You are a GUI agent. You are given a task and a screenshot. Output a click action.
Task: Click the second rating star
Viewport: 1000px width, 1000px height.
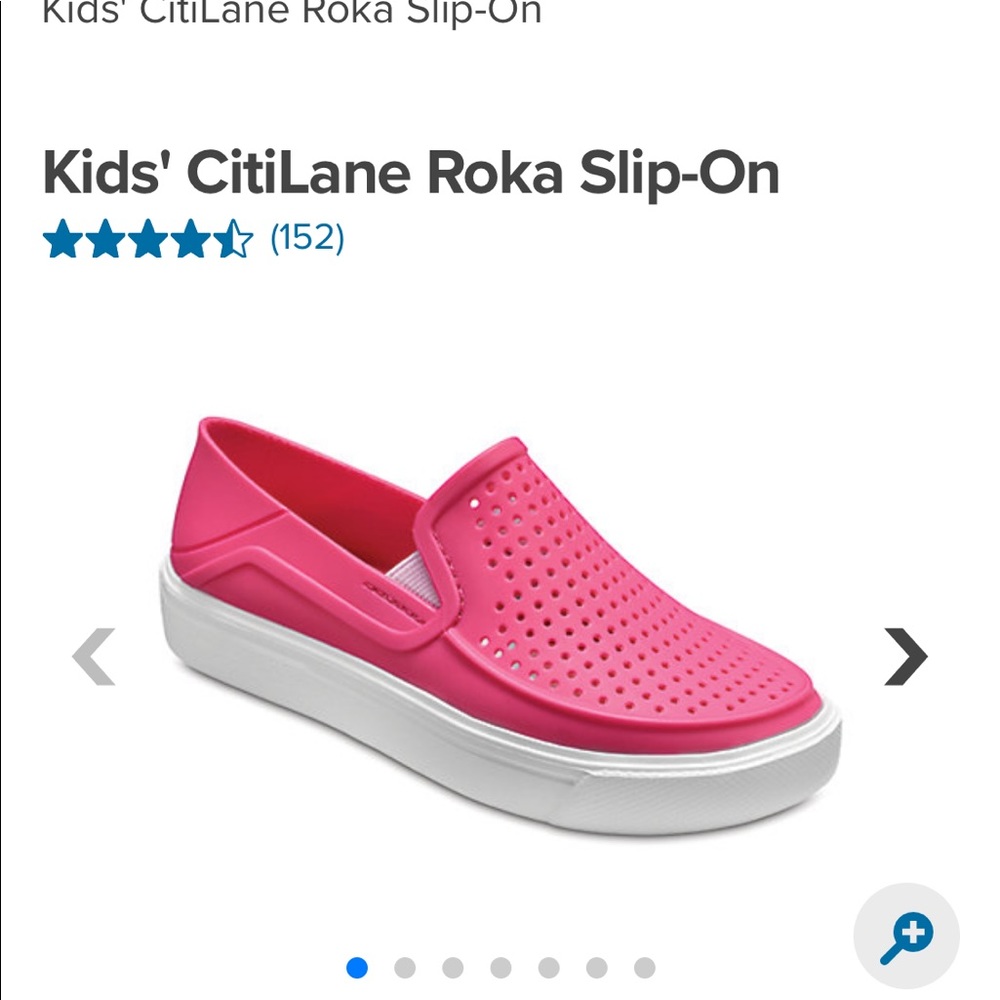click(x=104, y=238)
